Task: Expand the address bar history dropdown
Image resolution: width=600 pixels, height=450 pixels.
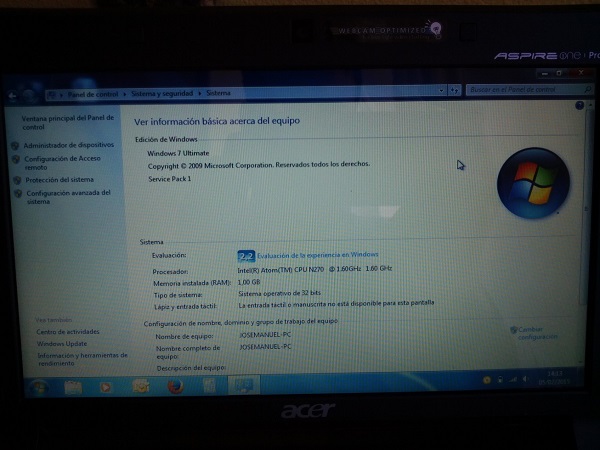Action: coord(441,90)
